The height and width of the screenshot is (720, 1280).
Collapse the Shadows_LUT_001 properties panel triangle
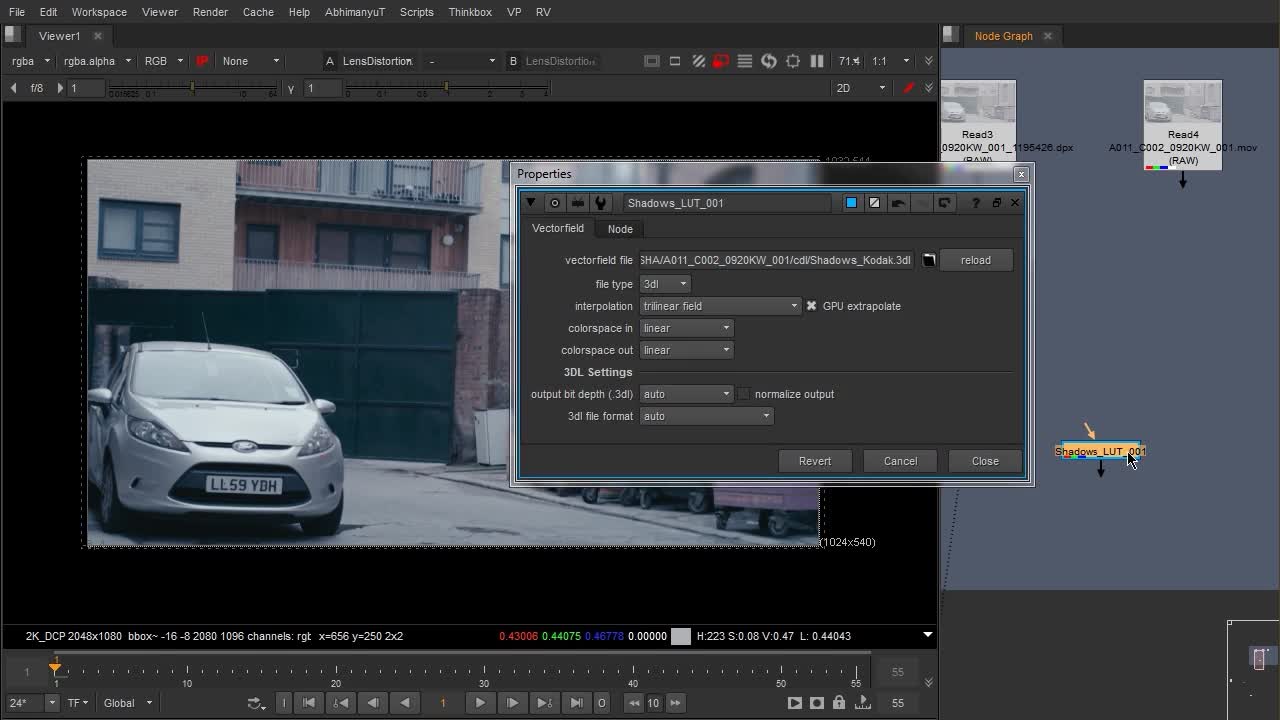coord(531,203)
